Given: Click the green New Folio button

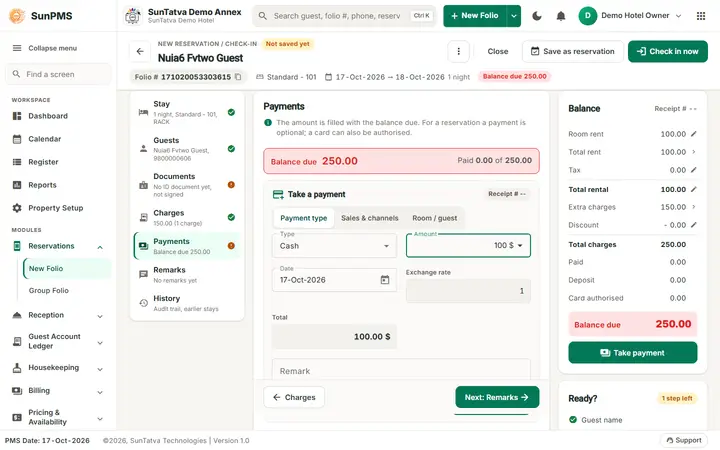Looking at the screenshot, I should pos(475,16).
